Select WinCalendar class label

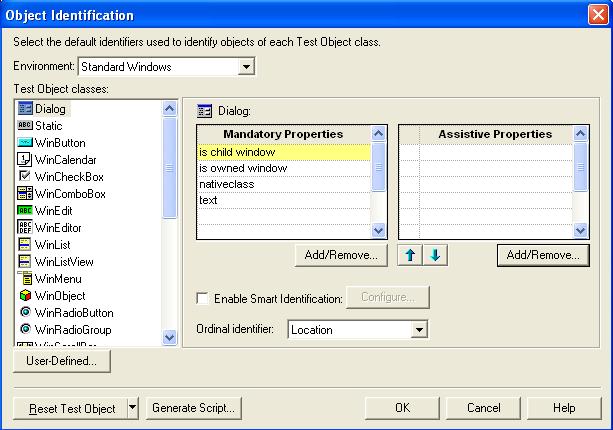[x=66, y=160]
